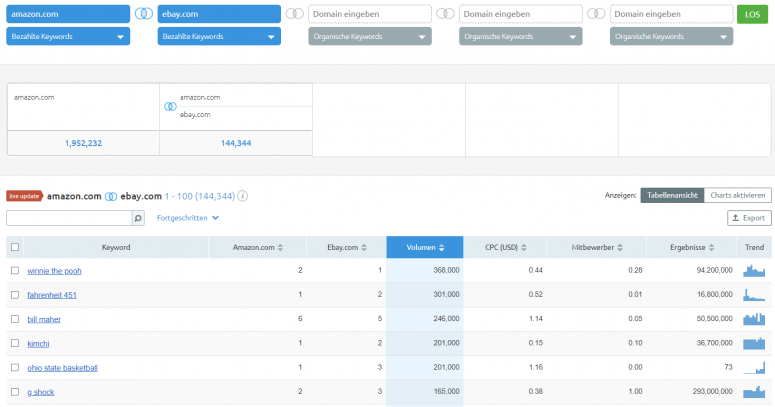Viewport: 775px width, 407px height.
Task: Switch to Tabellenansicht view
Action: [672, 195]
